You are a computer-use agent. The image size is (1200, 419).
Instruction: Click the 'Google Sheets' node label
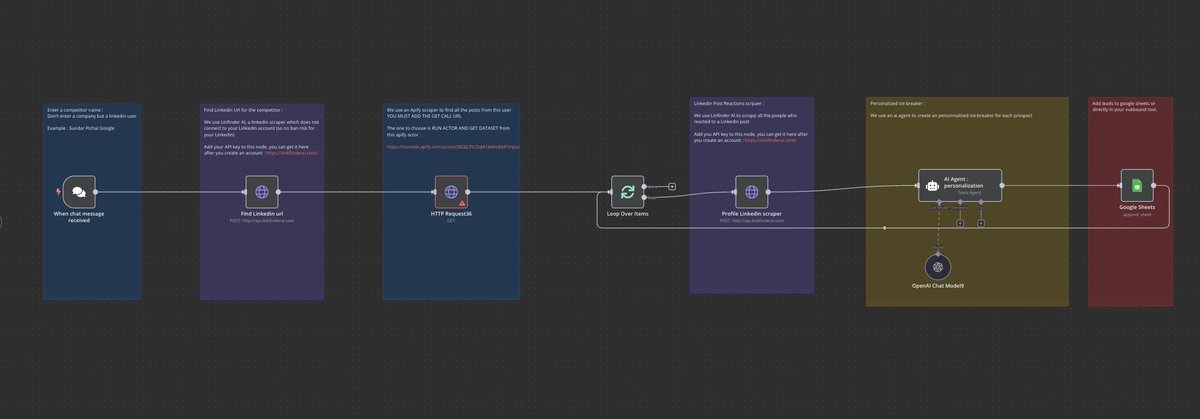click(x=1136, y=208)
